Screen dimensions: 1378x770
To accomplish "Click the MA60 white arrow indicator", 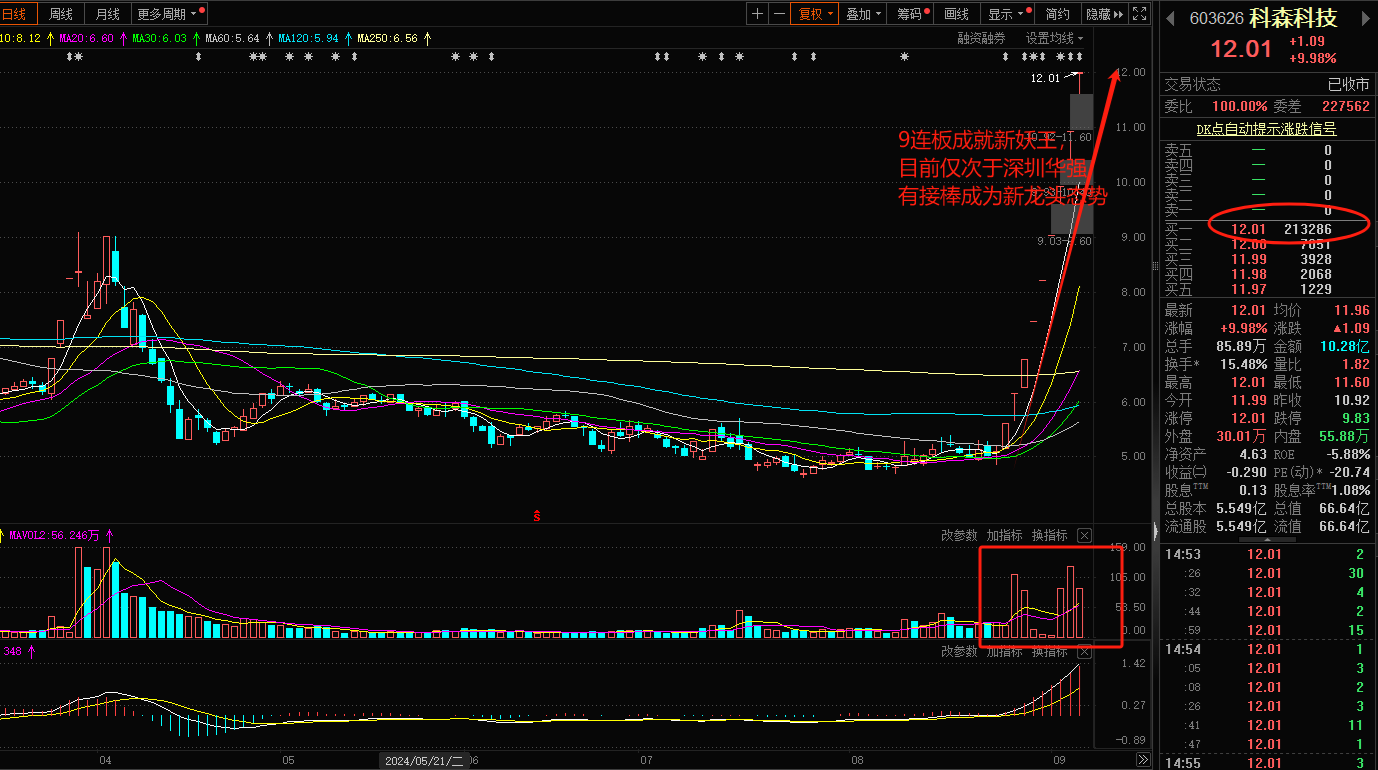I will point(269,38).
